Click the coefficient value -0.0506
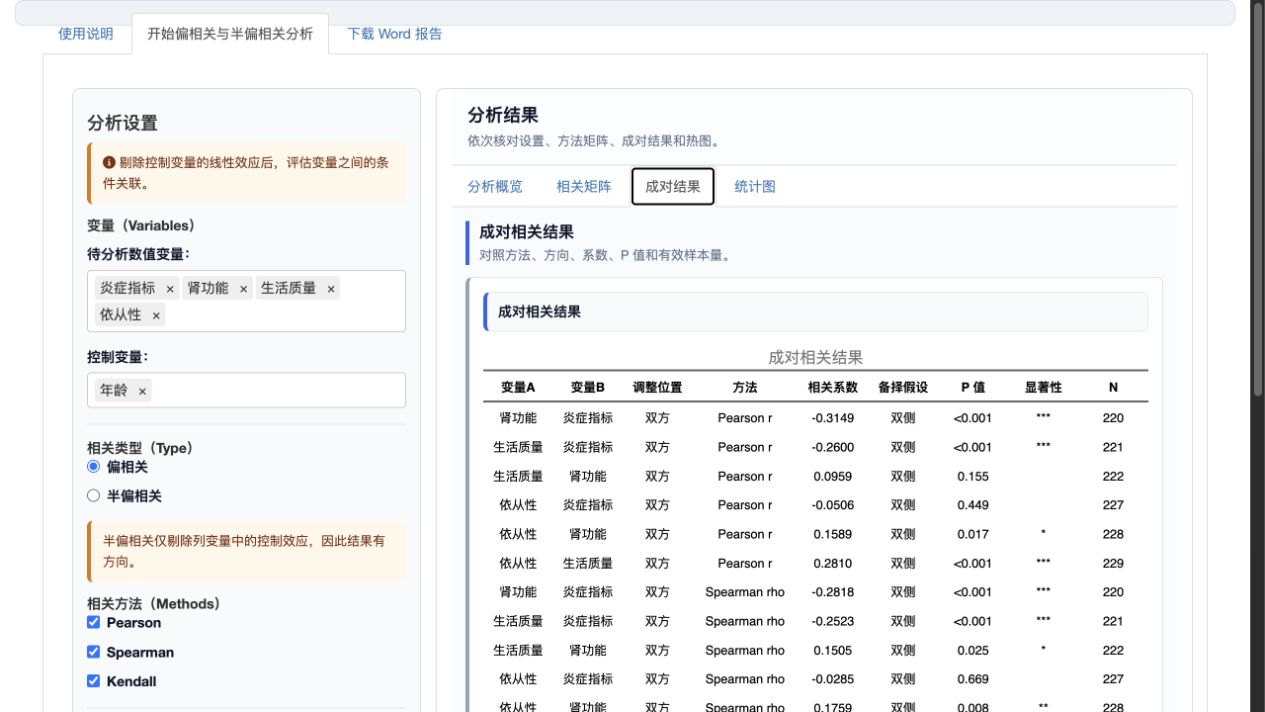 coord(833,505)
